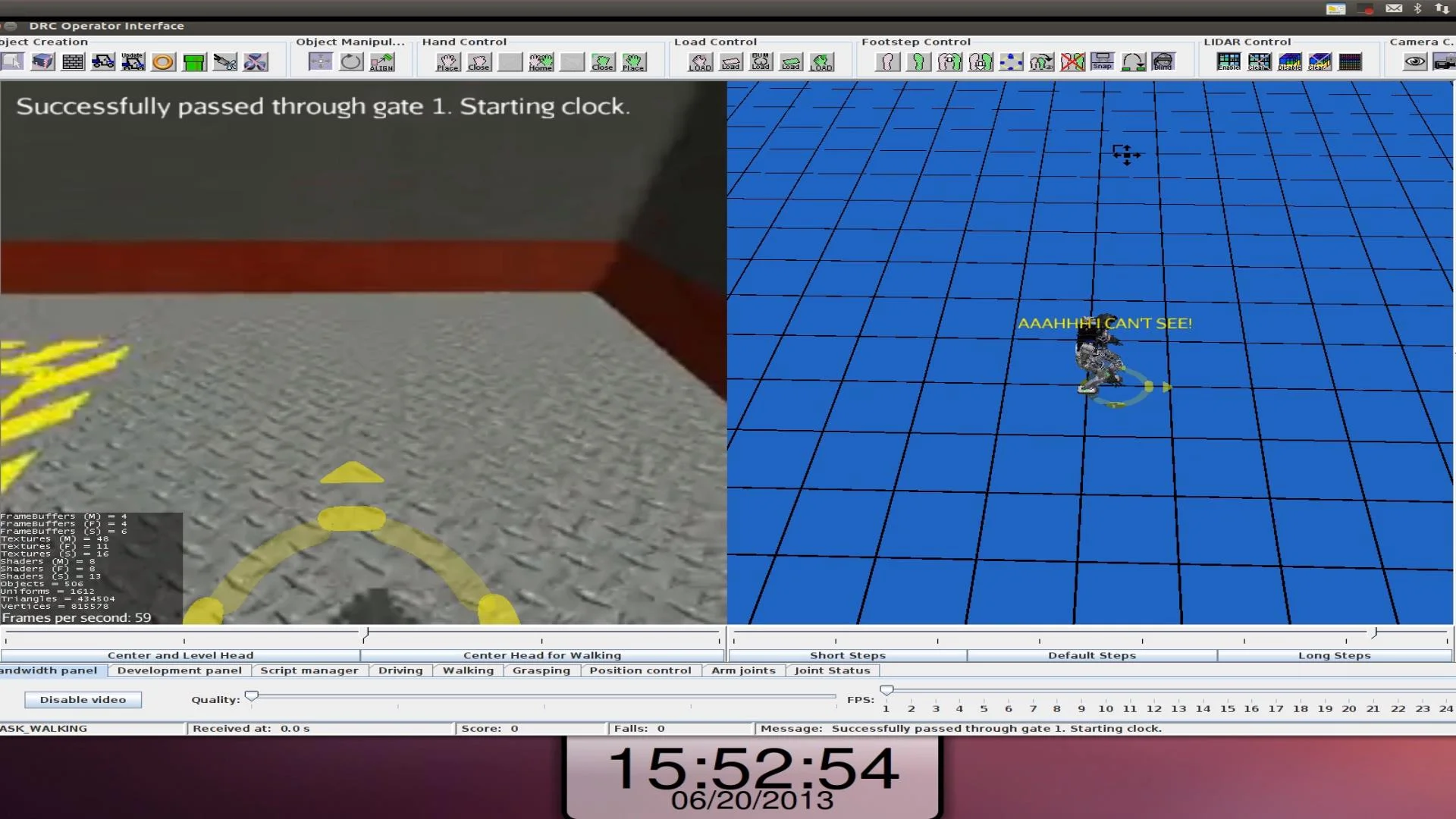Select the cursor selection tool in Object Creation

point(12,62)
